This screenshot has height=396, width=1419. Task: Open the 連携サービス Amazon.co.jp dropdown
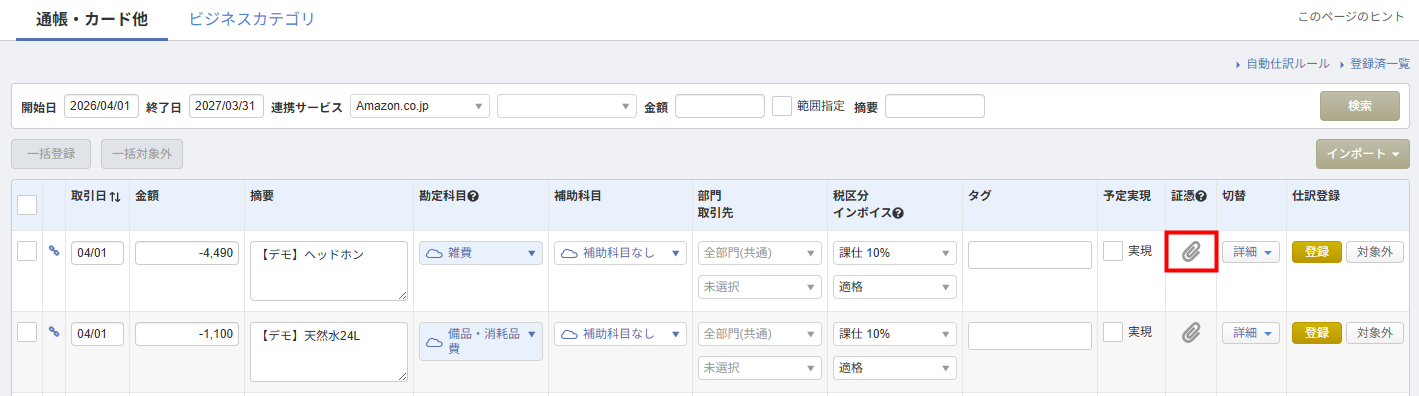click(420, 106)
